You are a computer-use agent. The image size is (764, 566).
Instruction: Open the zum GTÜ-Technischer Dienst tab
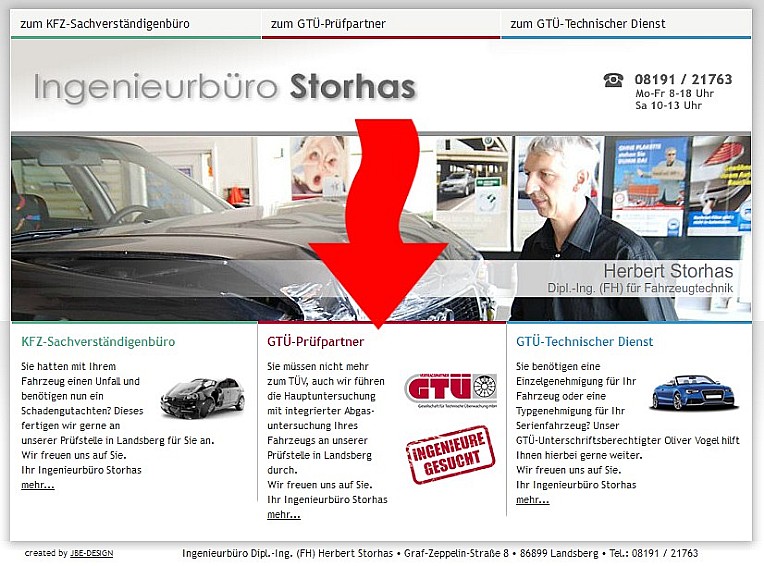pyautogui.click(x=588, y=23)
